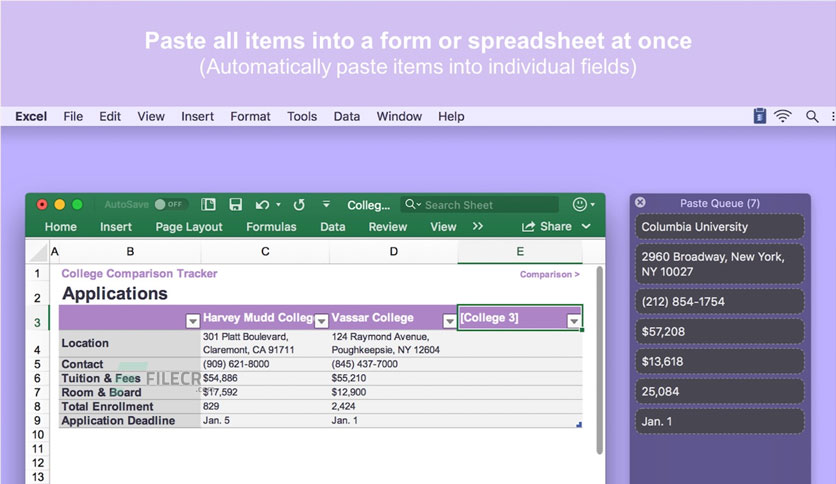836x484 pixels.
Task: Open the Edit menu
Action: click(x=110, y=116)
